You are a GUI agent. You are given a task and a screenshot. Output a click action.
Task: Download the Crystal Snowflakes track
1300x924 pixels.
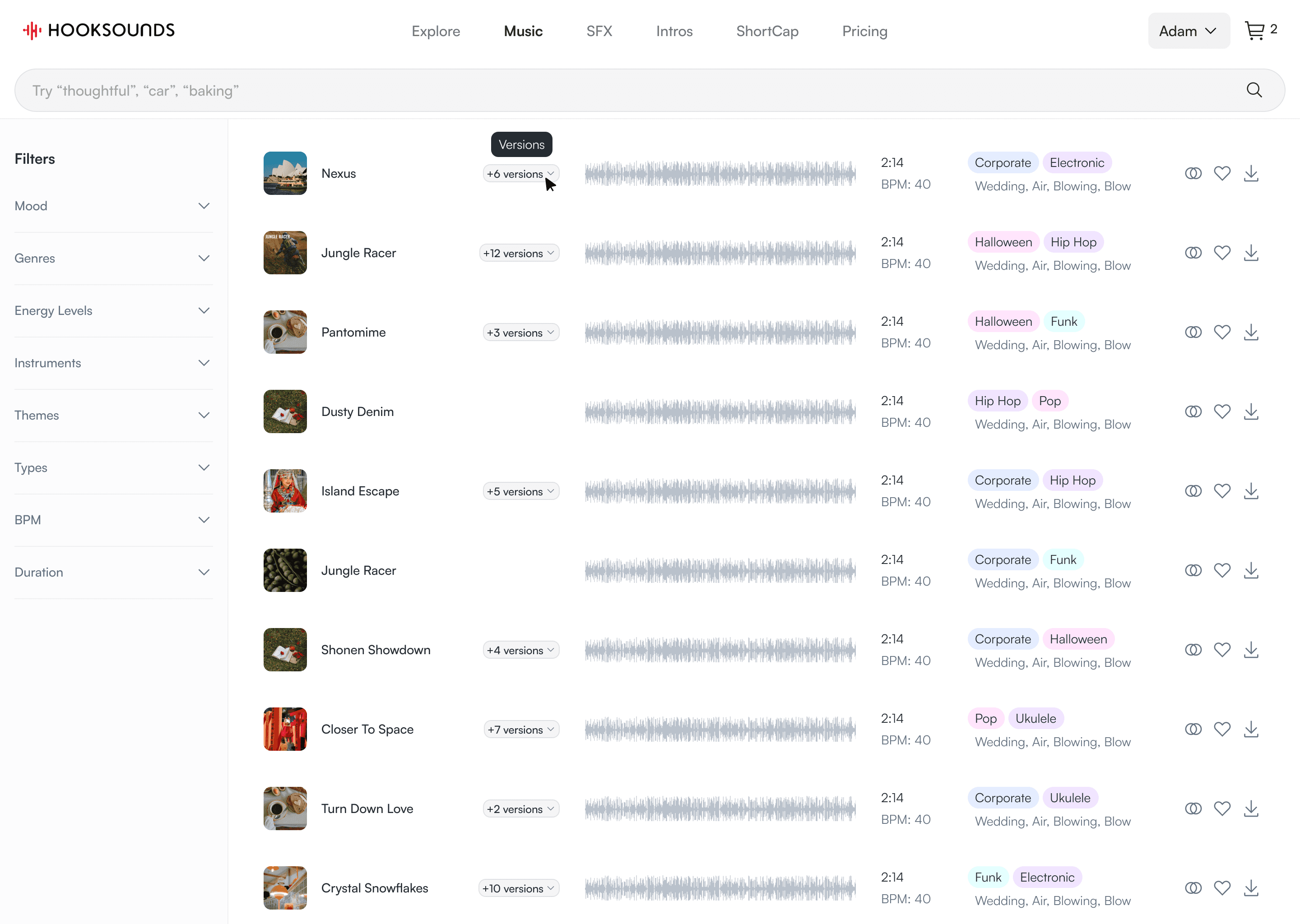tap(1250, 888)
